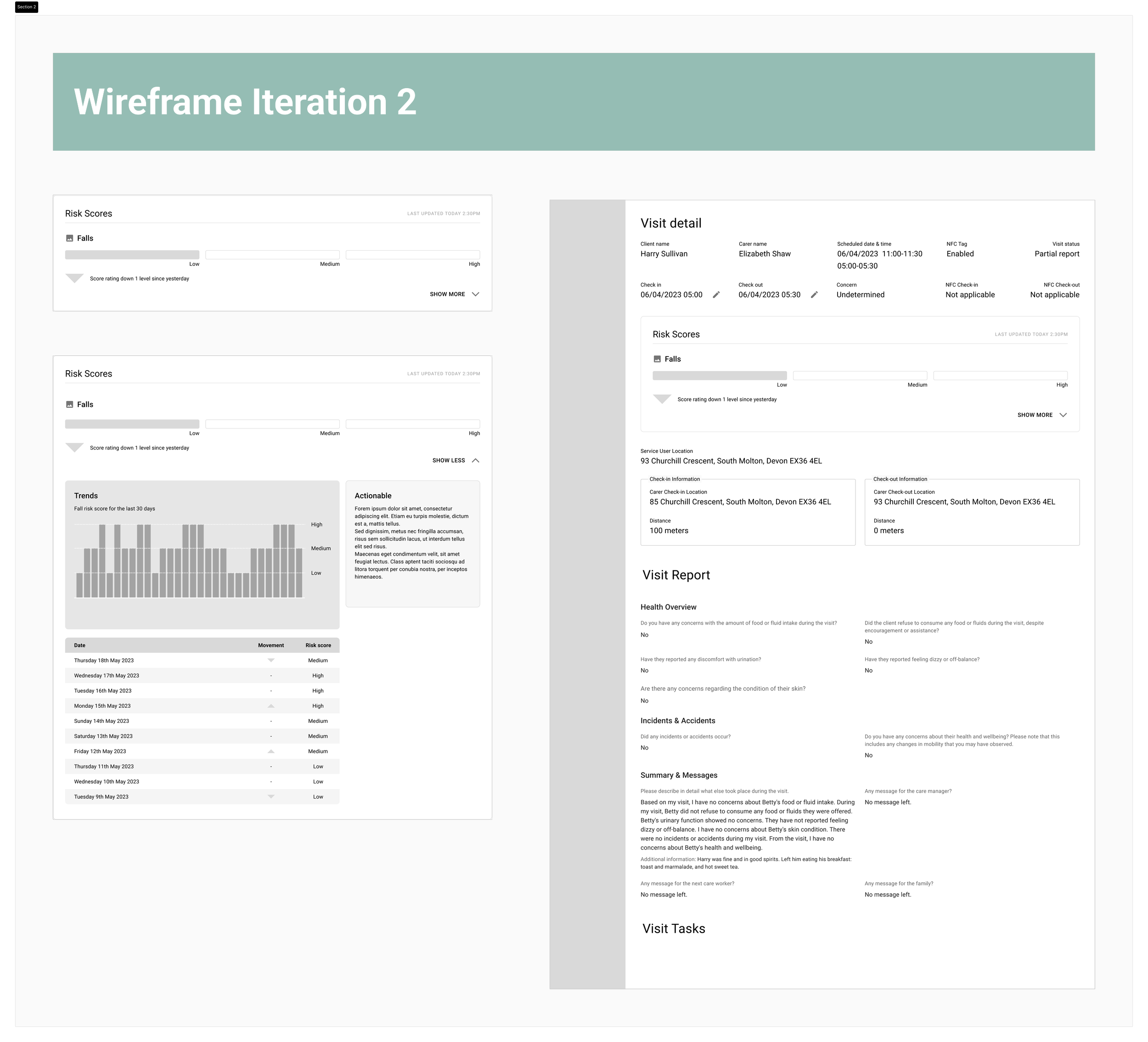The height and width of the screenshot is (1042, 1148).
Task: Click the Medium risk bar in top-left card
Action: tap(272, 254)
